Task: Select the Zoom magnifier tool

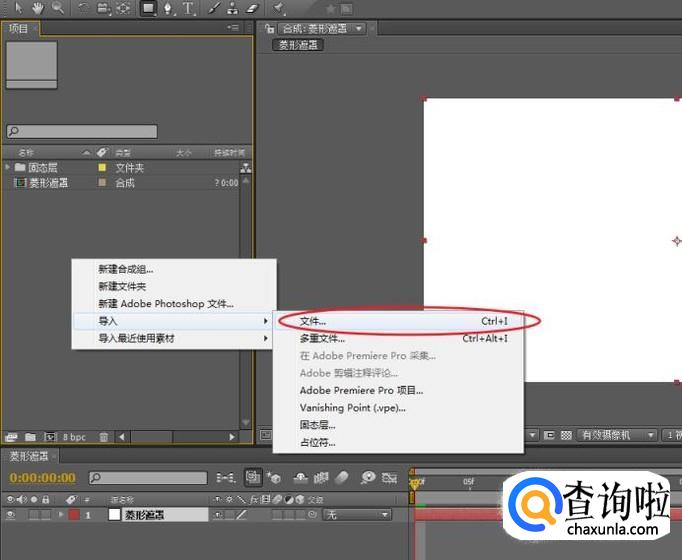Action: 58,8
